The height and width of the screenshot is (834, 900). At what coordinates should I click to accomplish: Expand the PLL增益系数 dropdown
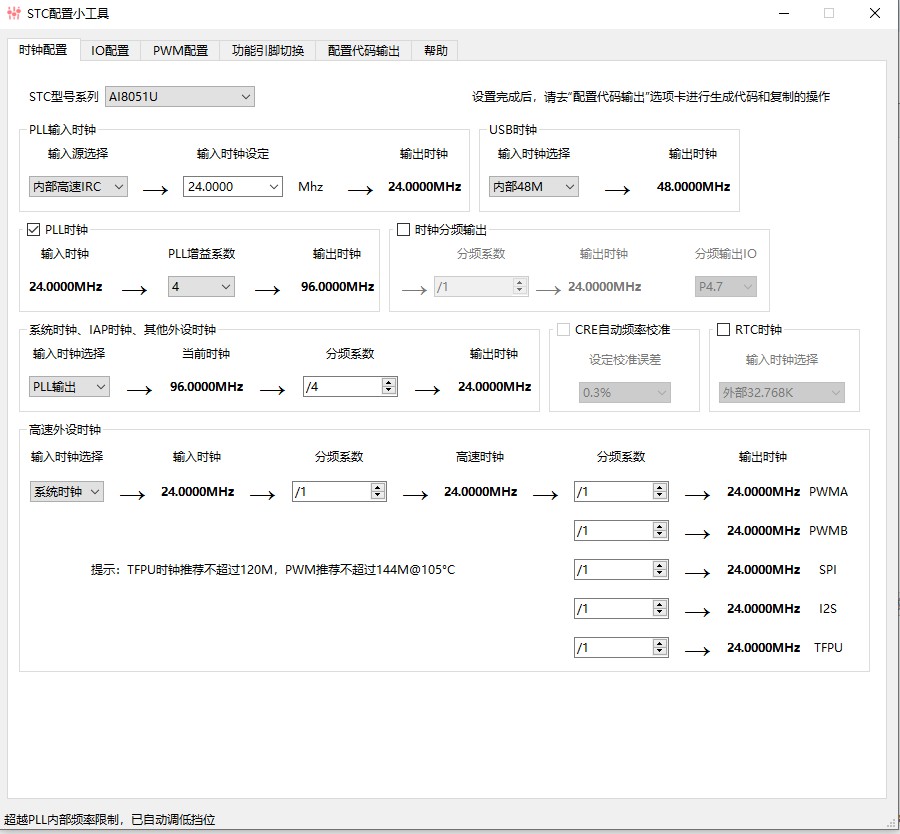click(x=201, y=287)
